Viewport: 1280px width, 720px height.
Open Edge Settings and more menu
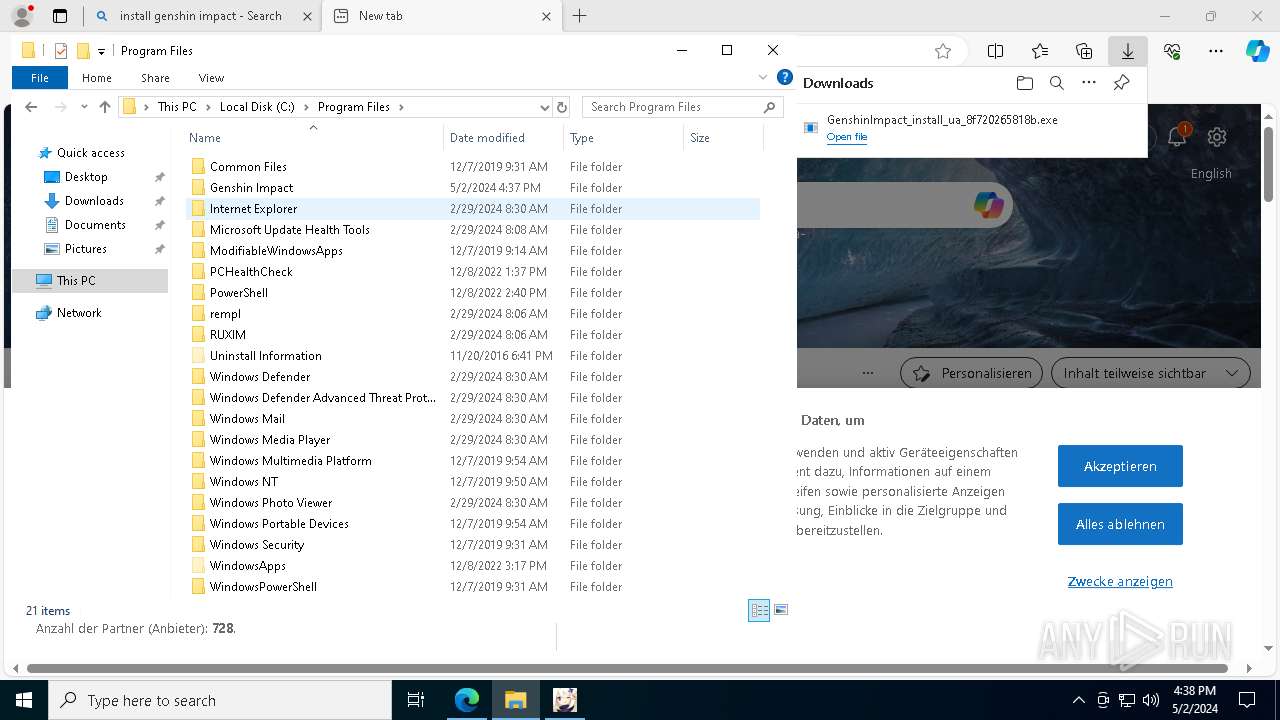(x=1216, y=51)
